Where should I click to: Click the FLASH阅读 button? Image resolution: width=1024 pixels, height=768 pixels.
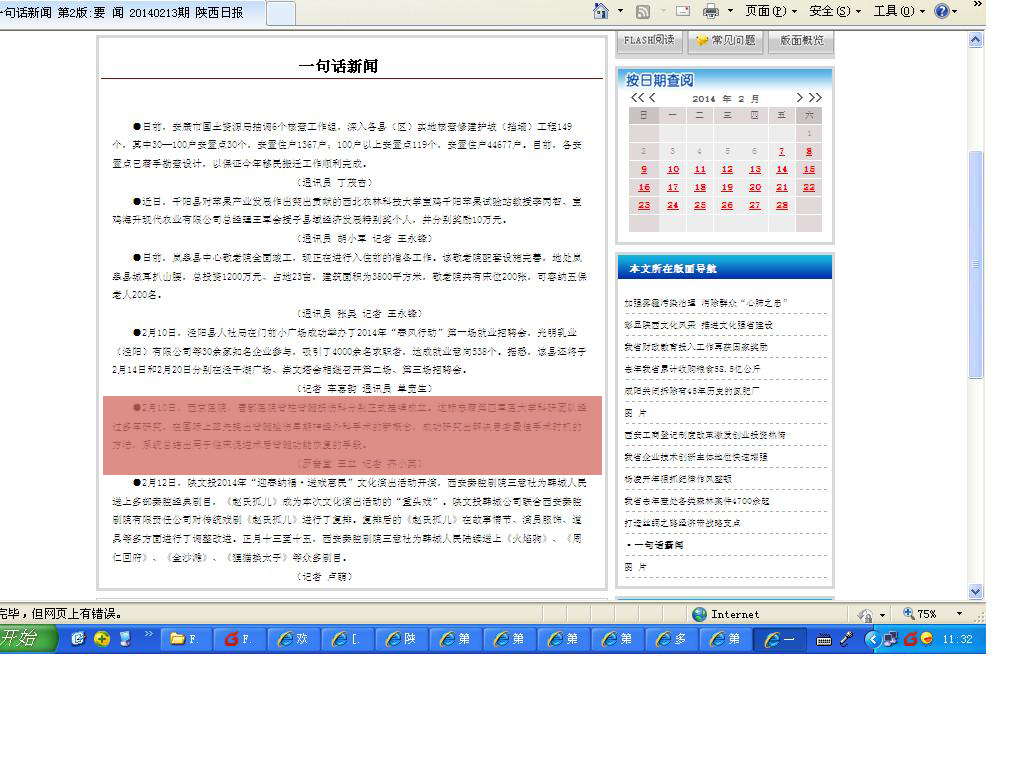[648, 41]
